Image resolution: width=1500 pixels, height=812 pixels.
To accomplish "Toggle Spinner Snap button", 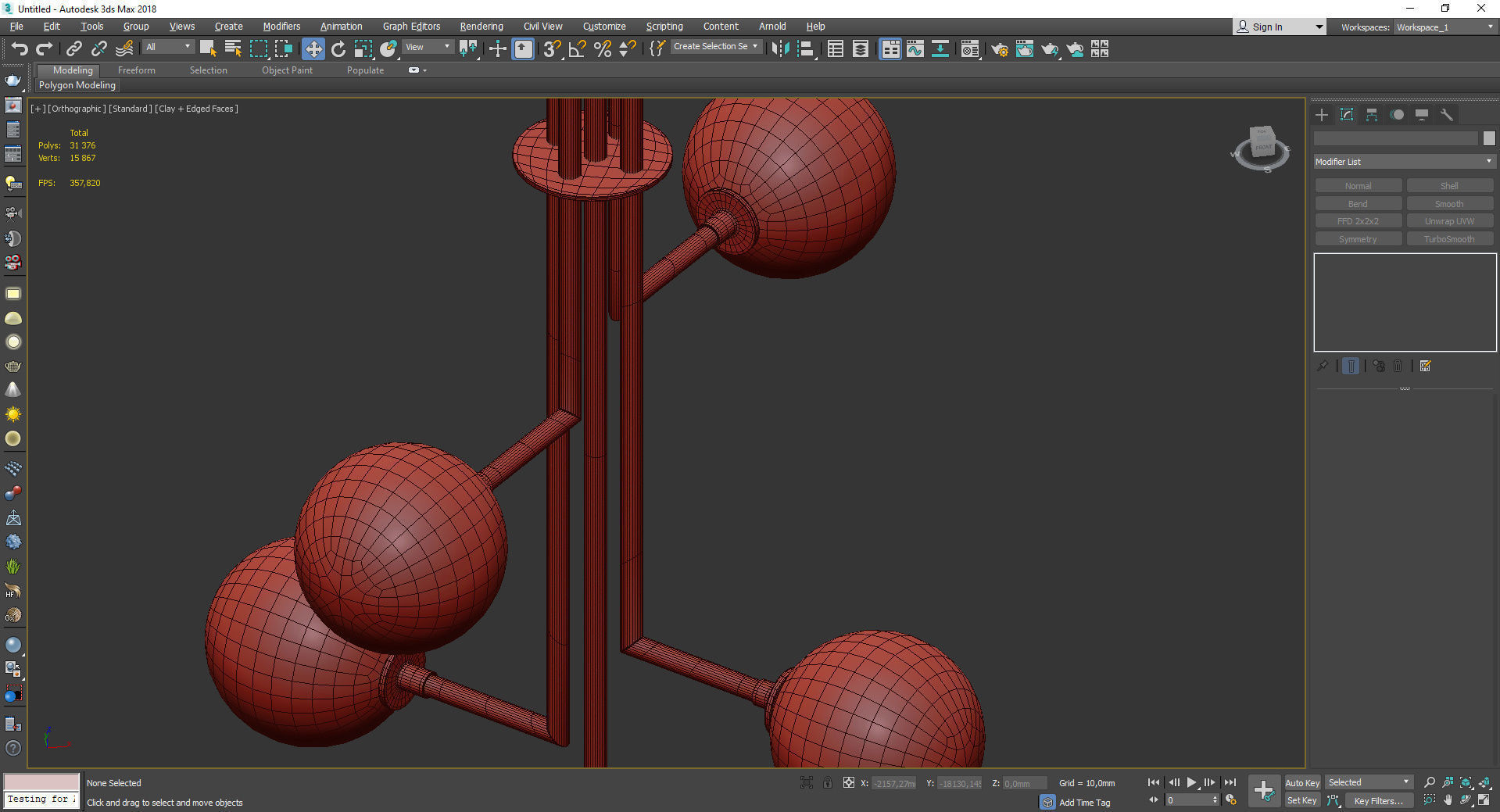I will tap(627, 49).
